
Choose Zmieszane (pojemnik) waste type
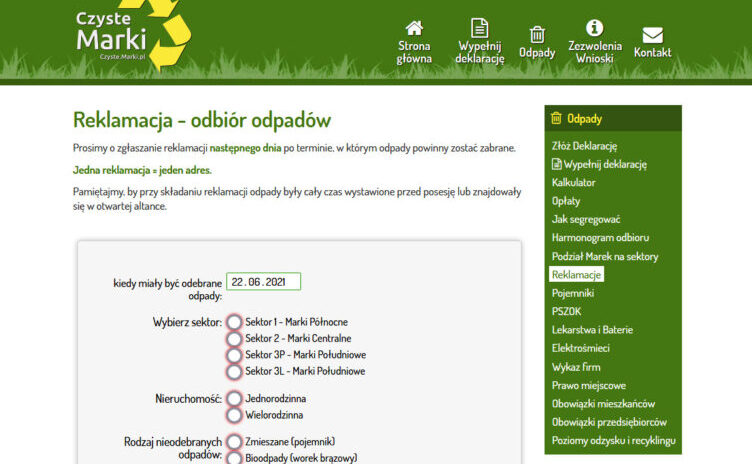pos(234,441)
